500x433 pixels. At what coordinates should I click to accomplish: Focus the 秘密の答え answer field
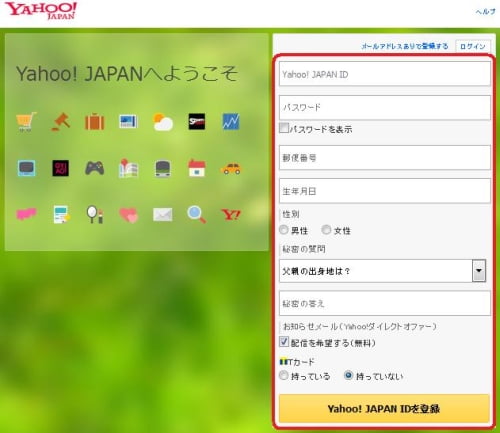click(x=385, y=303)
